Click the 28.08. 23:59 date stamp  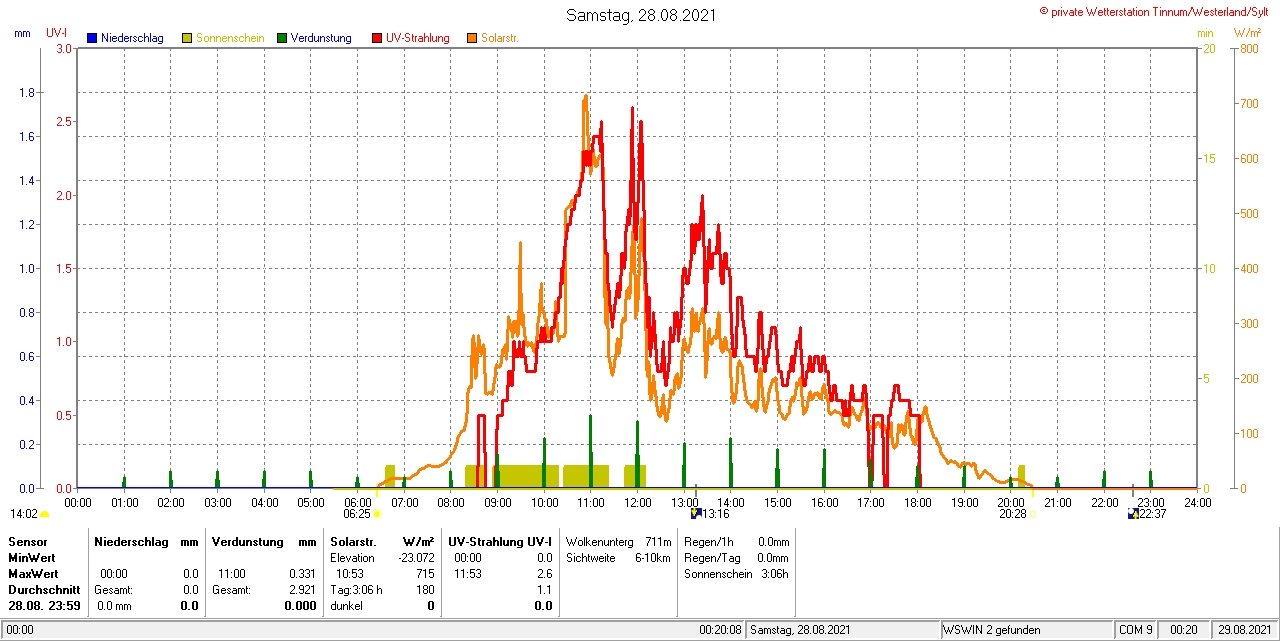44,606
